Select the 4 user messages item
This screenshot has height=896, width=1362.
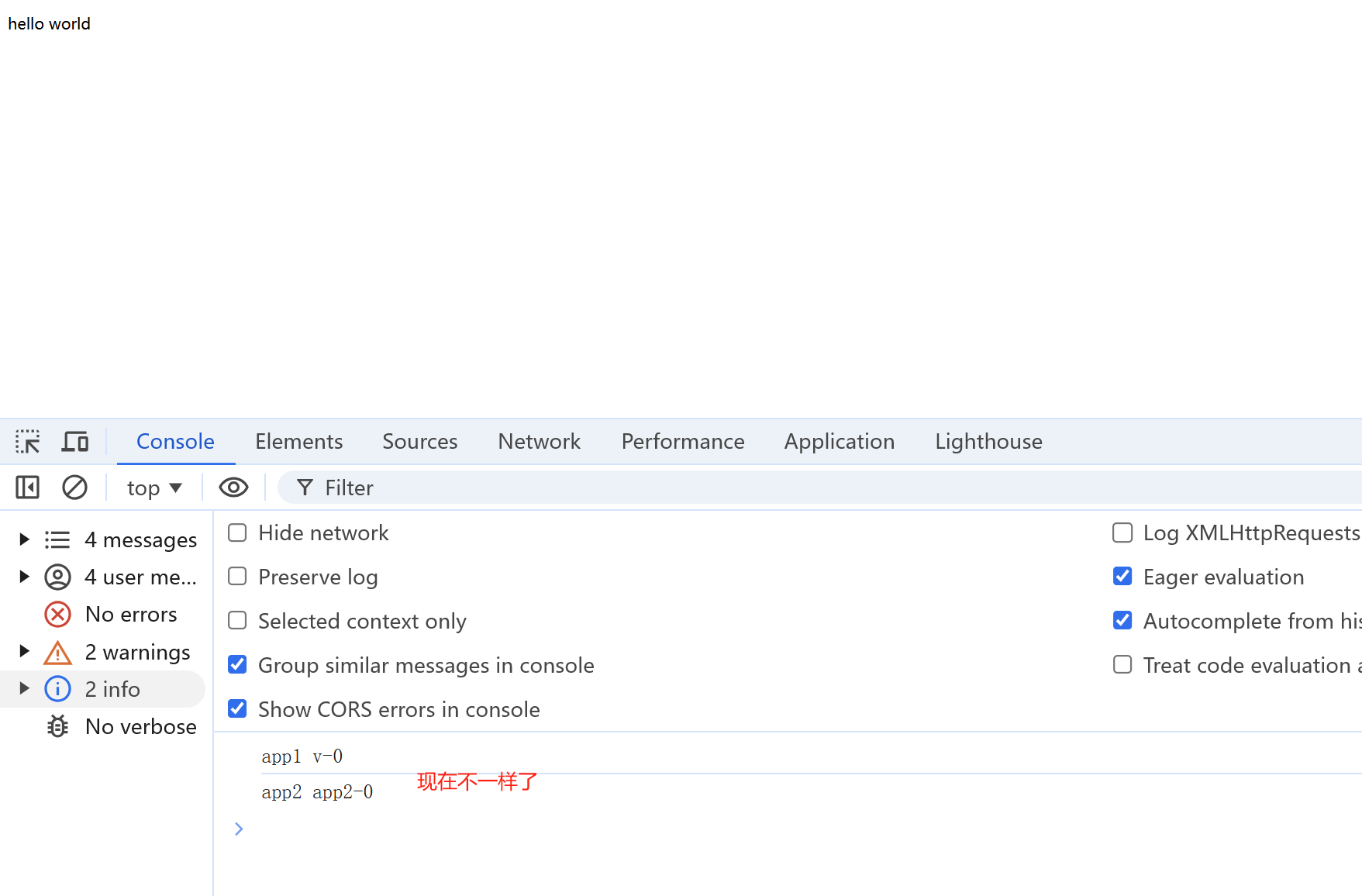tap(140, 577)
